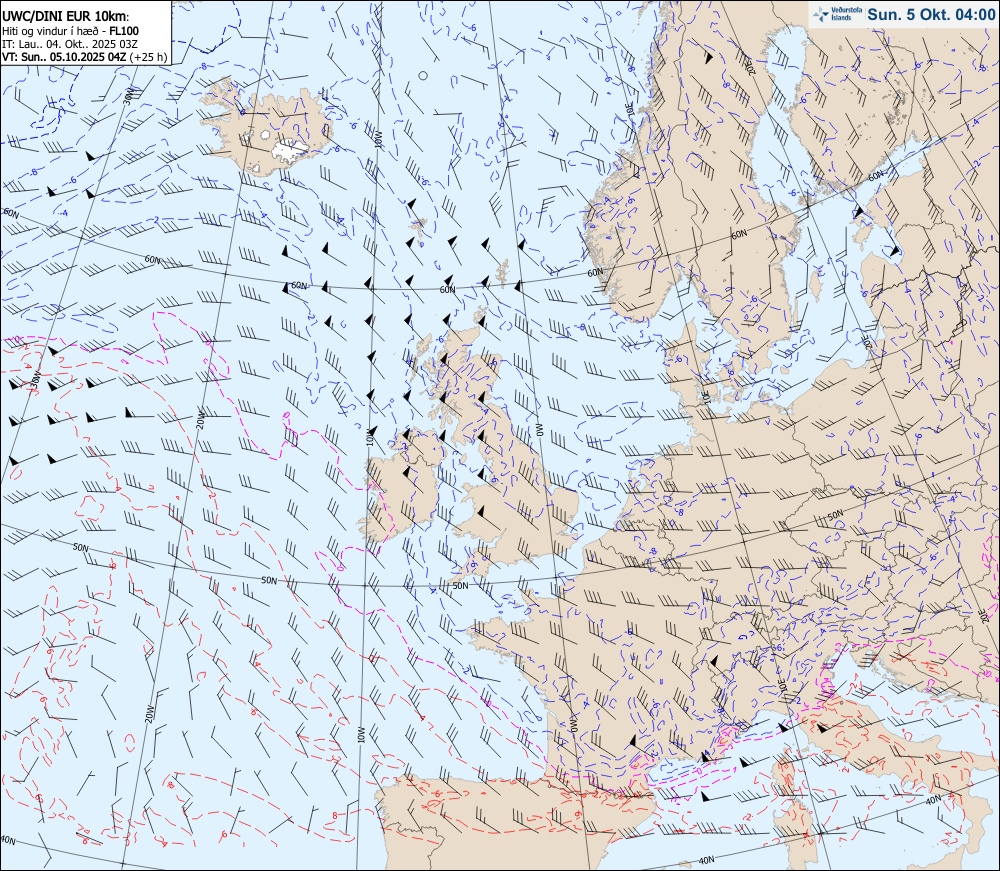1000x871 pixels.
Task: Click the '10E' label over northern Italy
Action: coord(782,687)
